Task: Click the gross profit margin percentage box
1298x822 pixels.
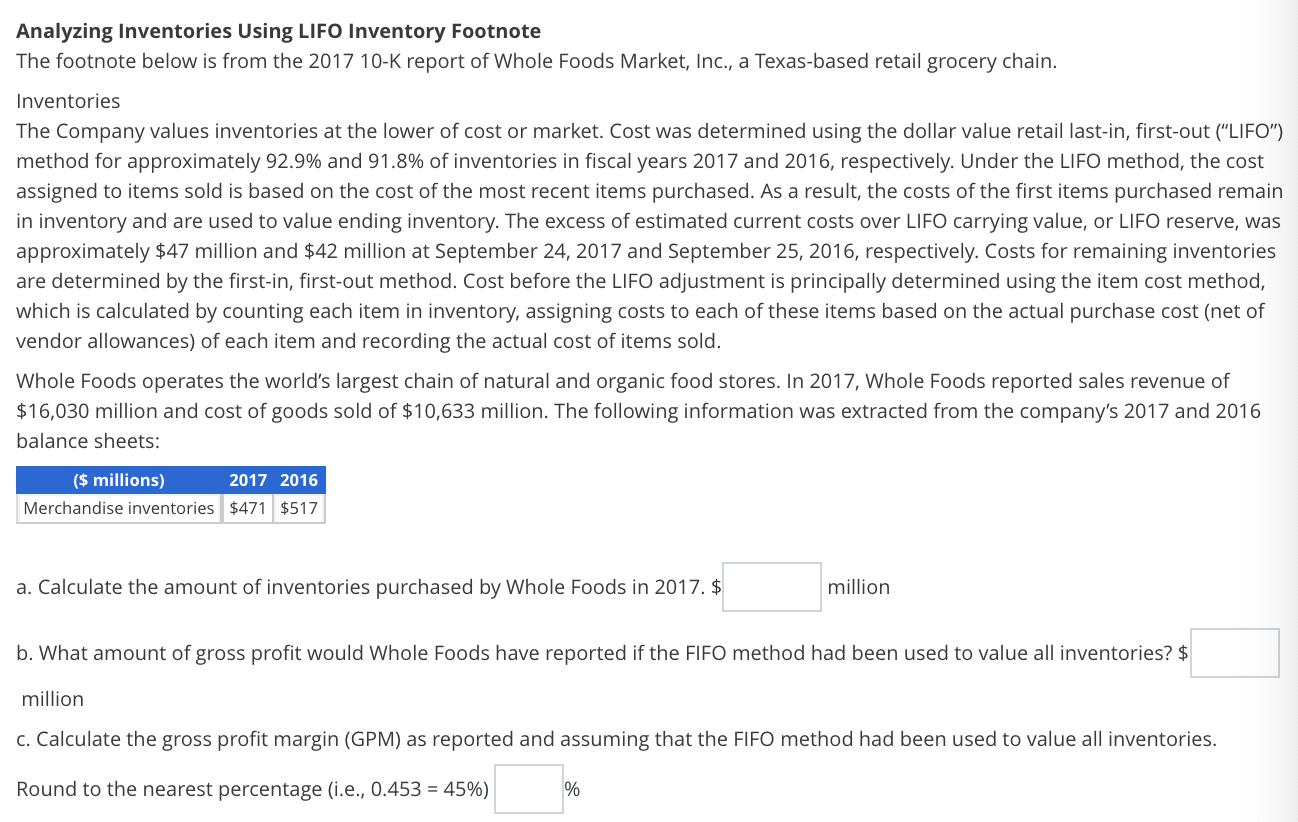Action: click(528, 788)
